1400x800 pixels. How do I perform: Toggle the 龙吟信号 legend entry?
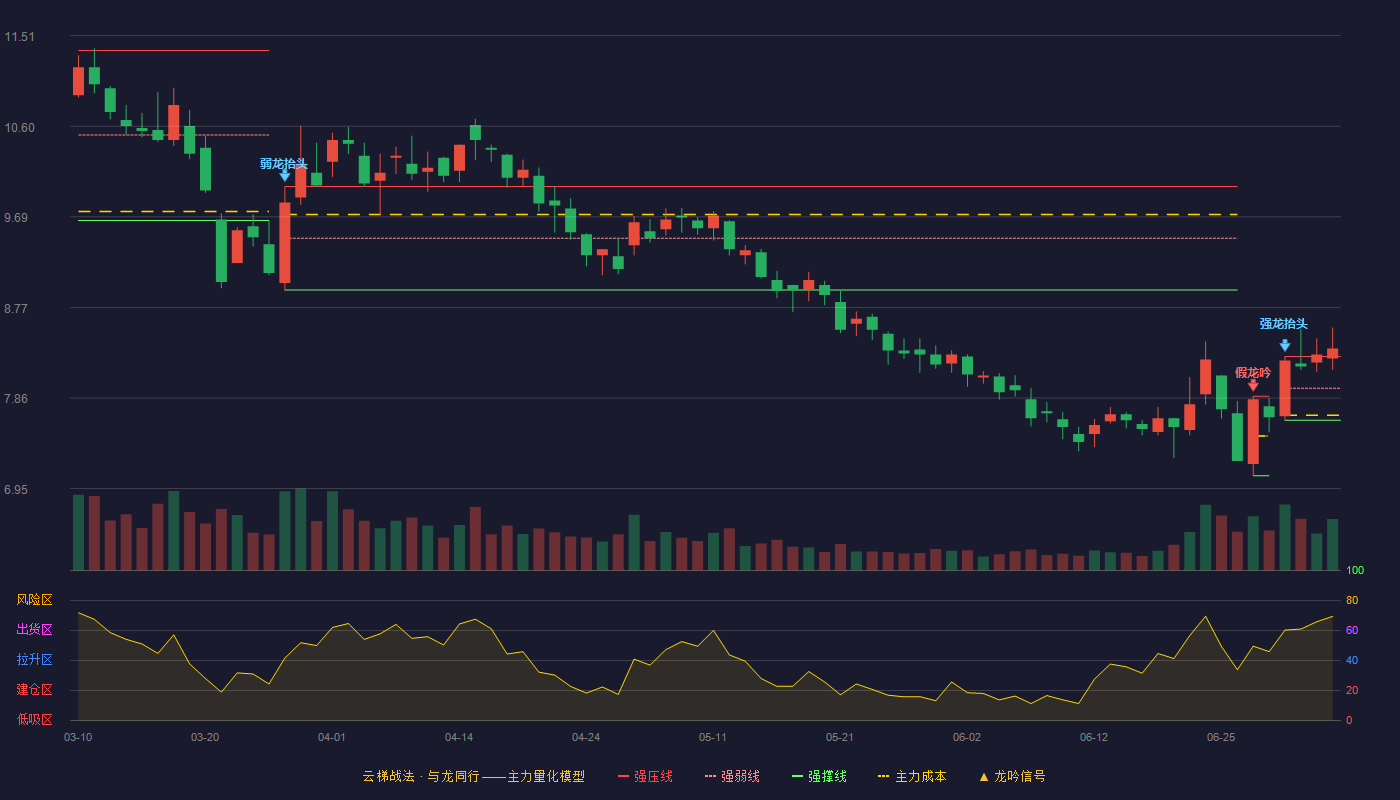[x=1012, y=776]
